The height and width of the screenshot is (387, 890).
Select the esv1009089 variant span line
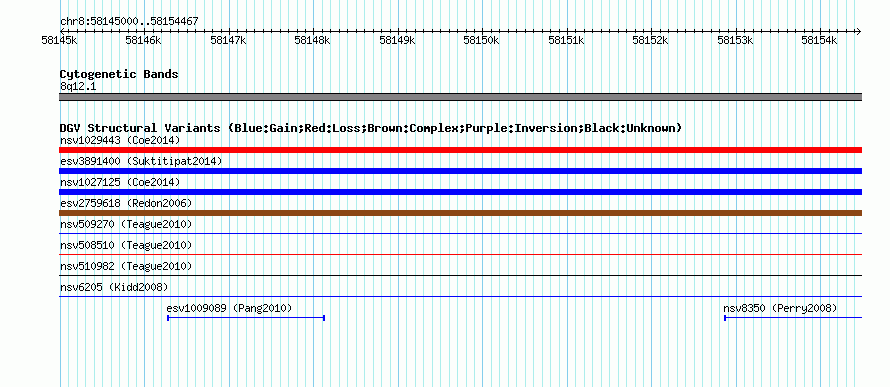coord(246,318)
